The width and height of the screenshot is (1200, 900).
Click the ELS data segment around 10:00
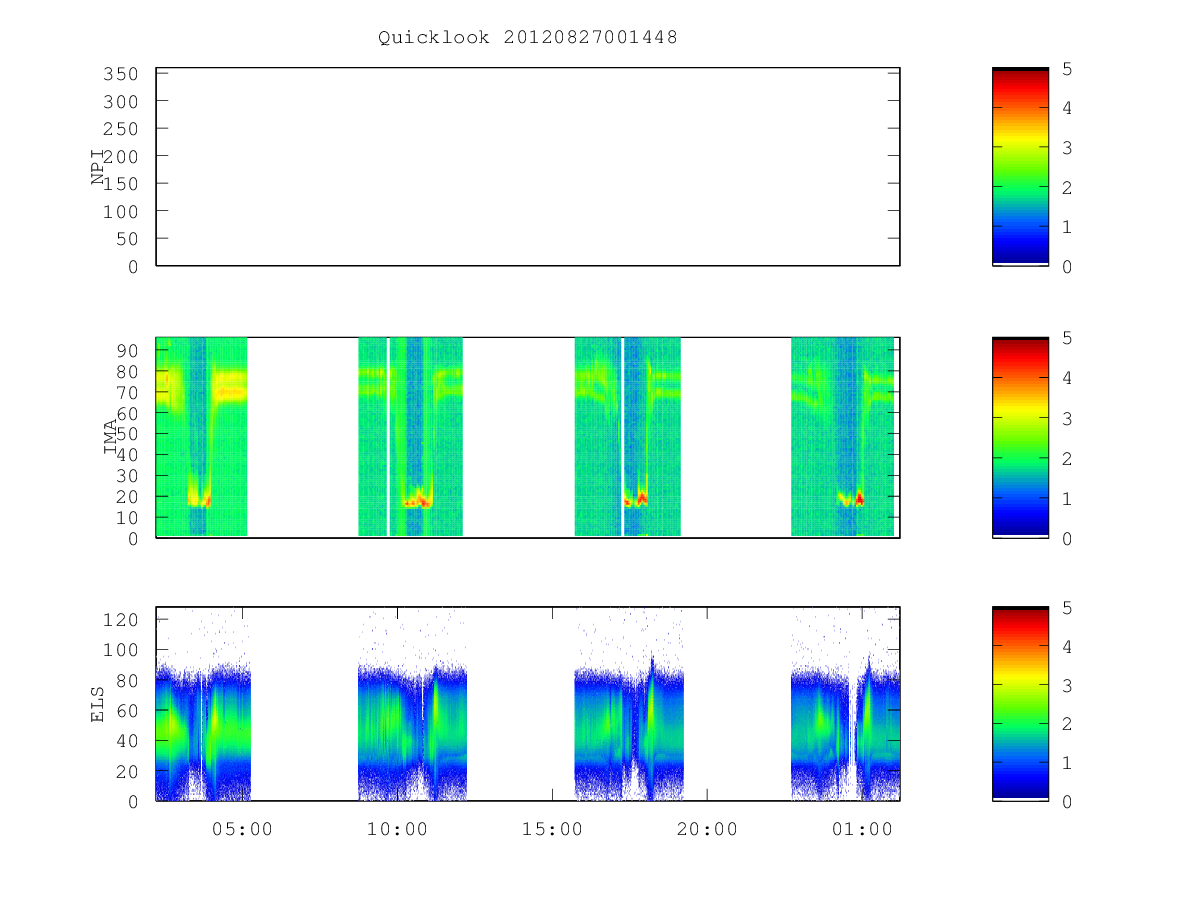[412, 704]
